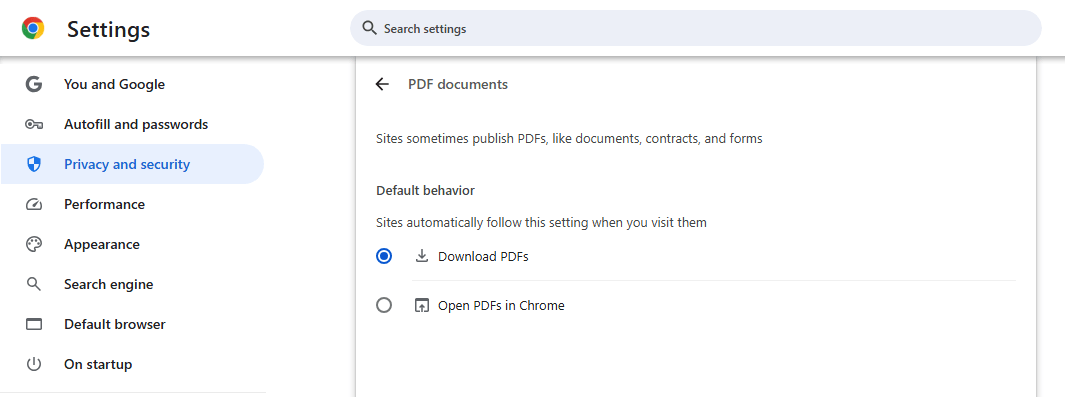Image resolution: width=1065 pixels, height=397 pixels.
Task: Click the PDF documents page title
Action: click(x=458, y=84)
